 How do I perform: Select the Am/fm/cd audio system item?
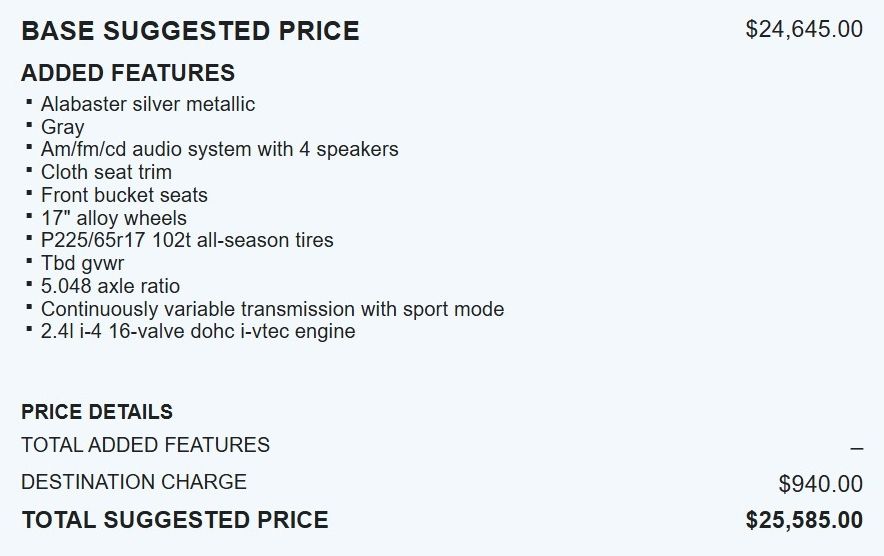tap(219, 149)
